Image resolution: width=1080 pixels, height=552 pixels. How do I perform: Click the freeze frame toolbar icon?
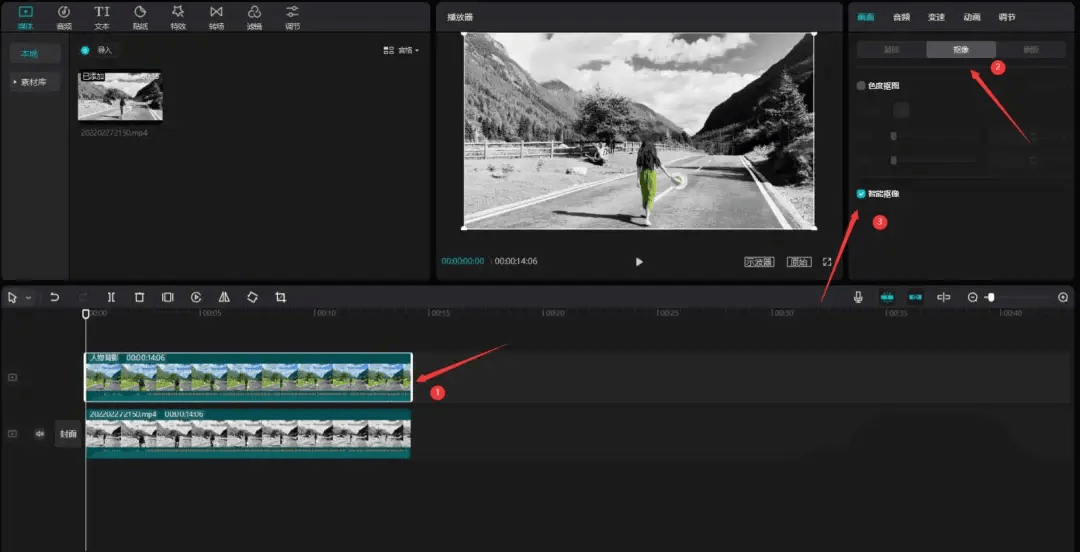167,297
